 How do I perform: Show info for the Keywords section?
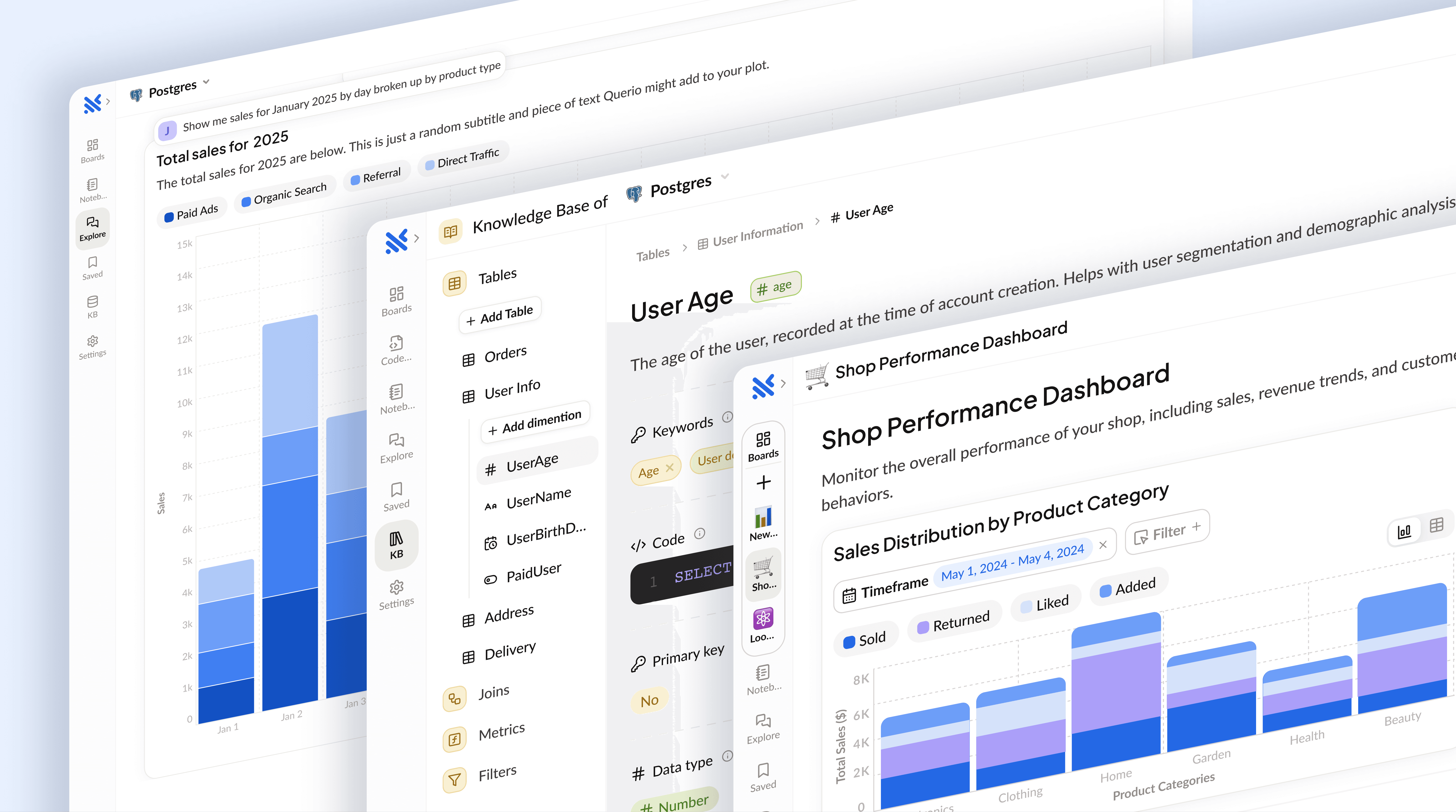[x=727, y=417]
